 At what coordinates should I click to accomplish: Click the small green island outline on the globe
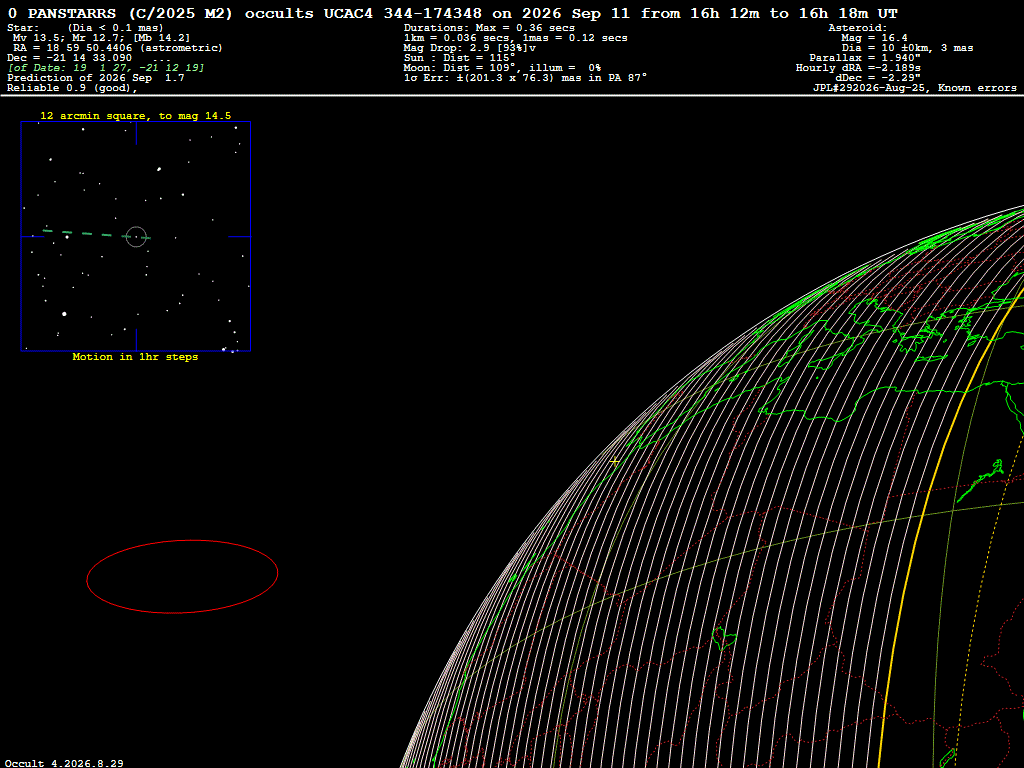tap(724, 639)
